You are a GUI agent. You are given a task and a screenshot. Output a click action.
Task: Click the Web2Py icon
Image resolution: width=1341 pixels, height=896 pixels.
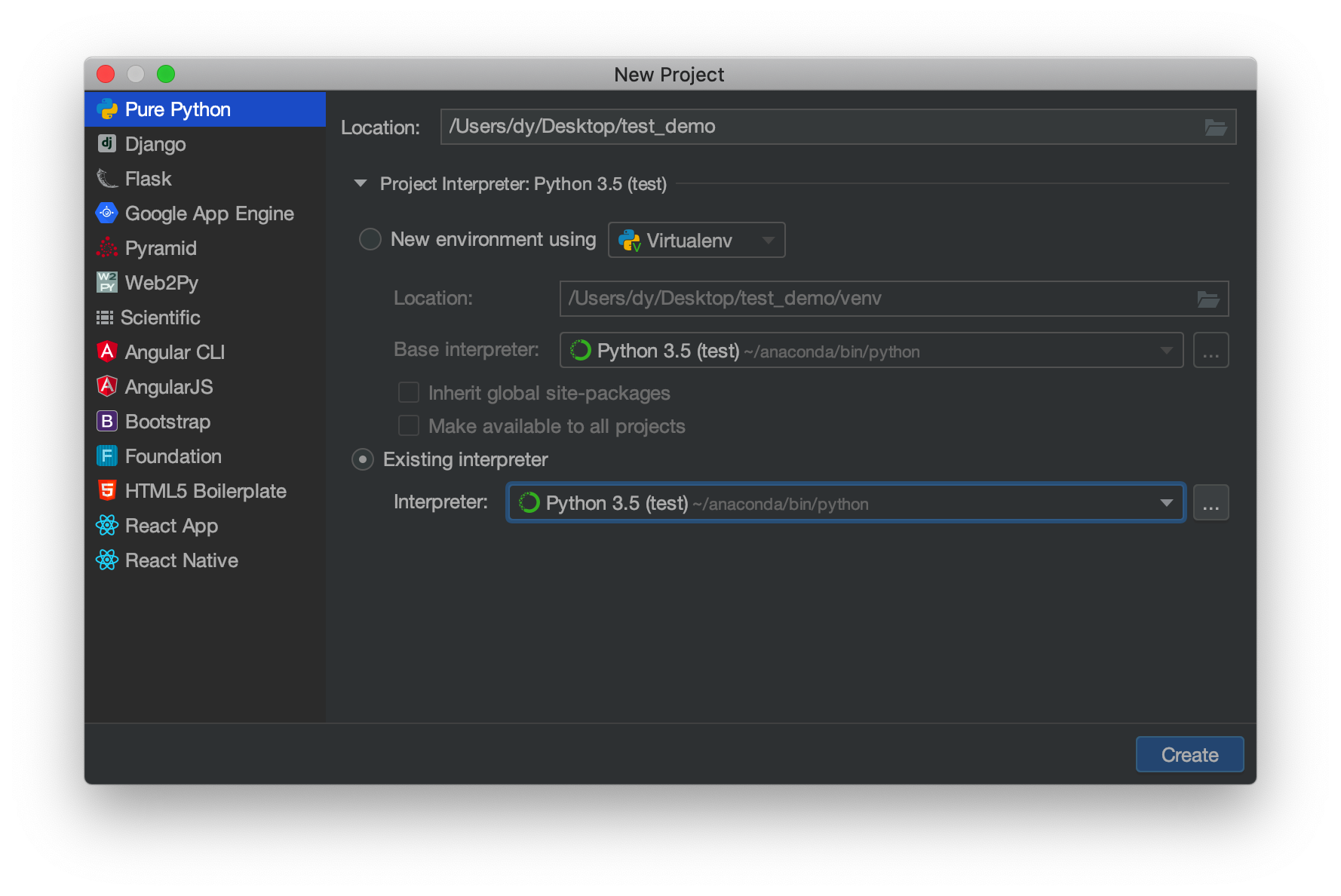(107, 282)
